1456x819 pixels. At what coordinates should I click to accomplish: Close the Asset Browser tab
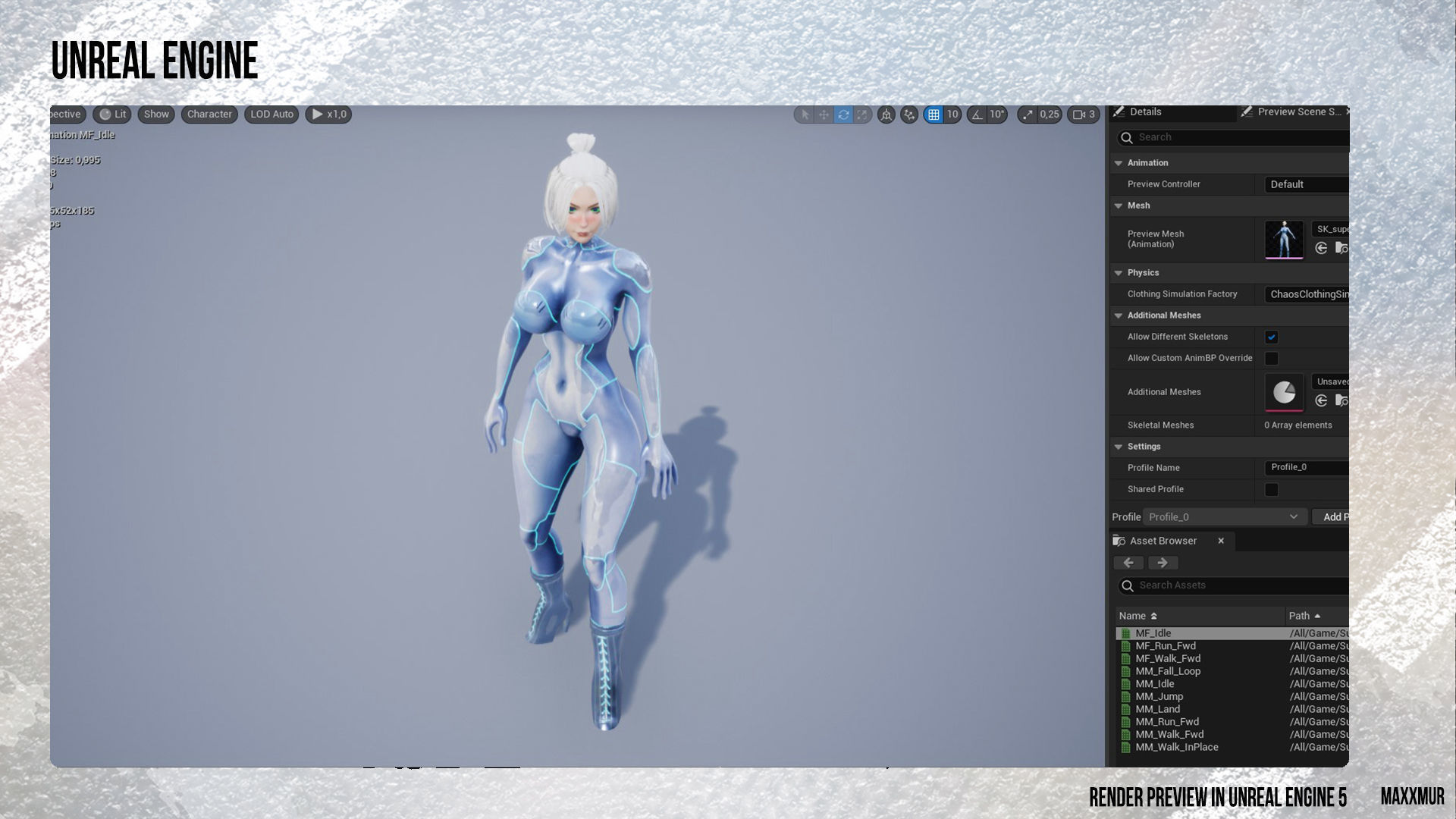tap(1221, 541)
